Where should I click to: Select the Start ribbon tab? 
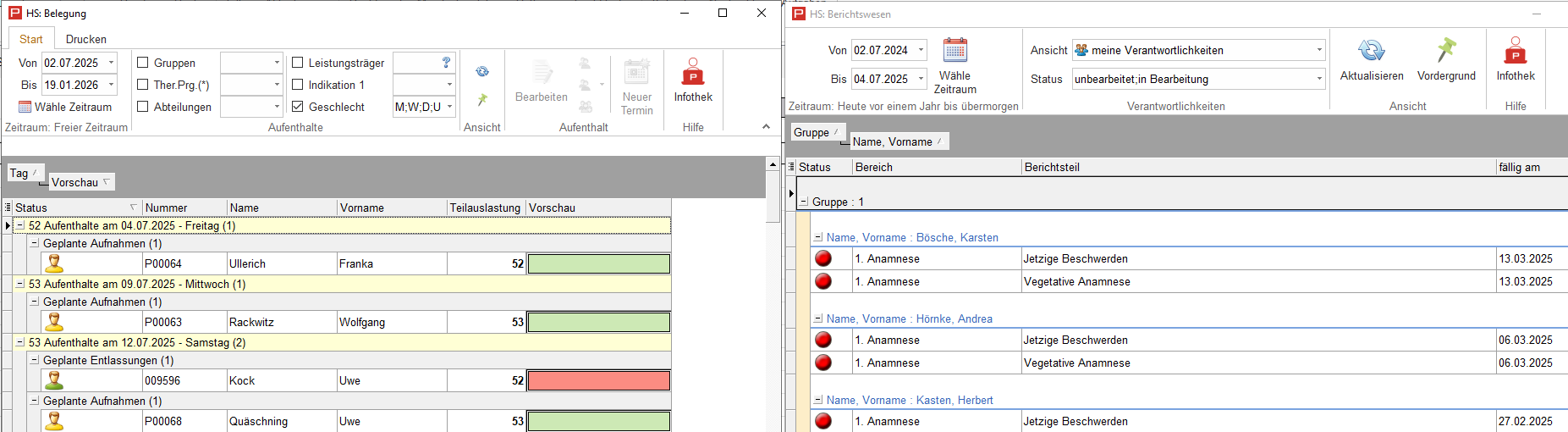[31, 39]
